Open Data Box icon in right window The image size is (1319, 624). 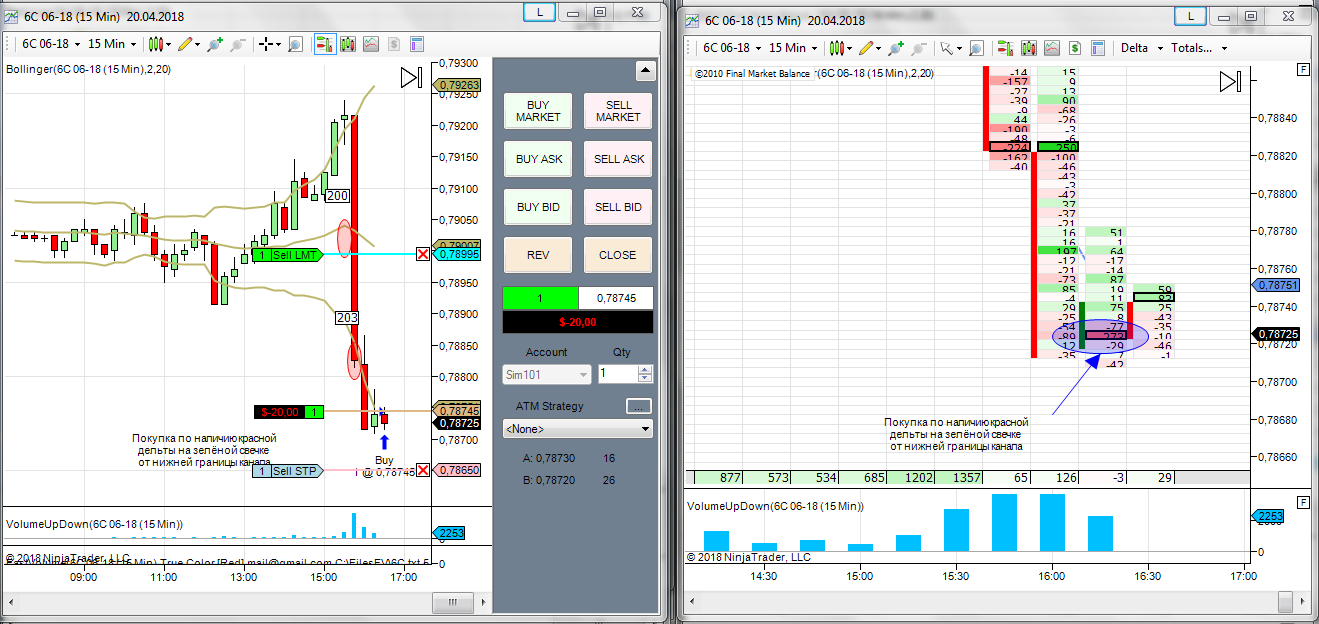pyautogui.click(x=1028, y=47)
